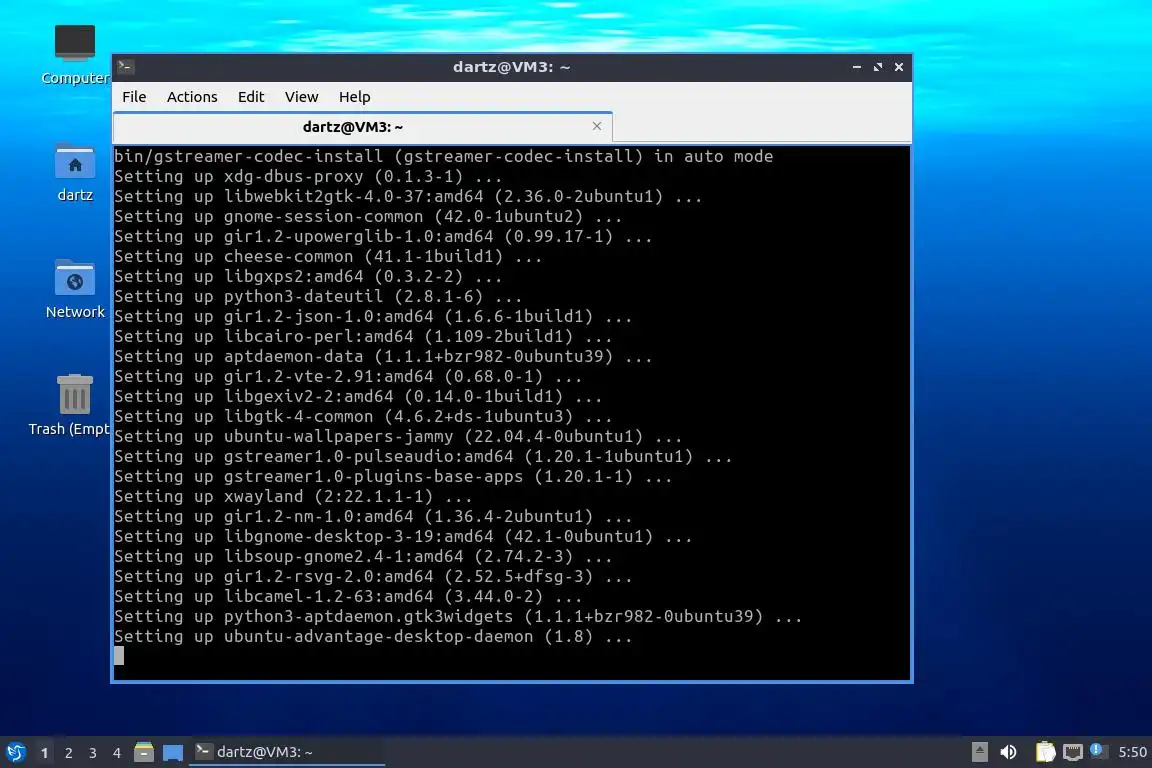1152x768 pixels.
Task: Click line 'Setting up ubuntu-wallpapers-jammy'
Action: (398, 437)
